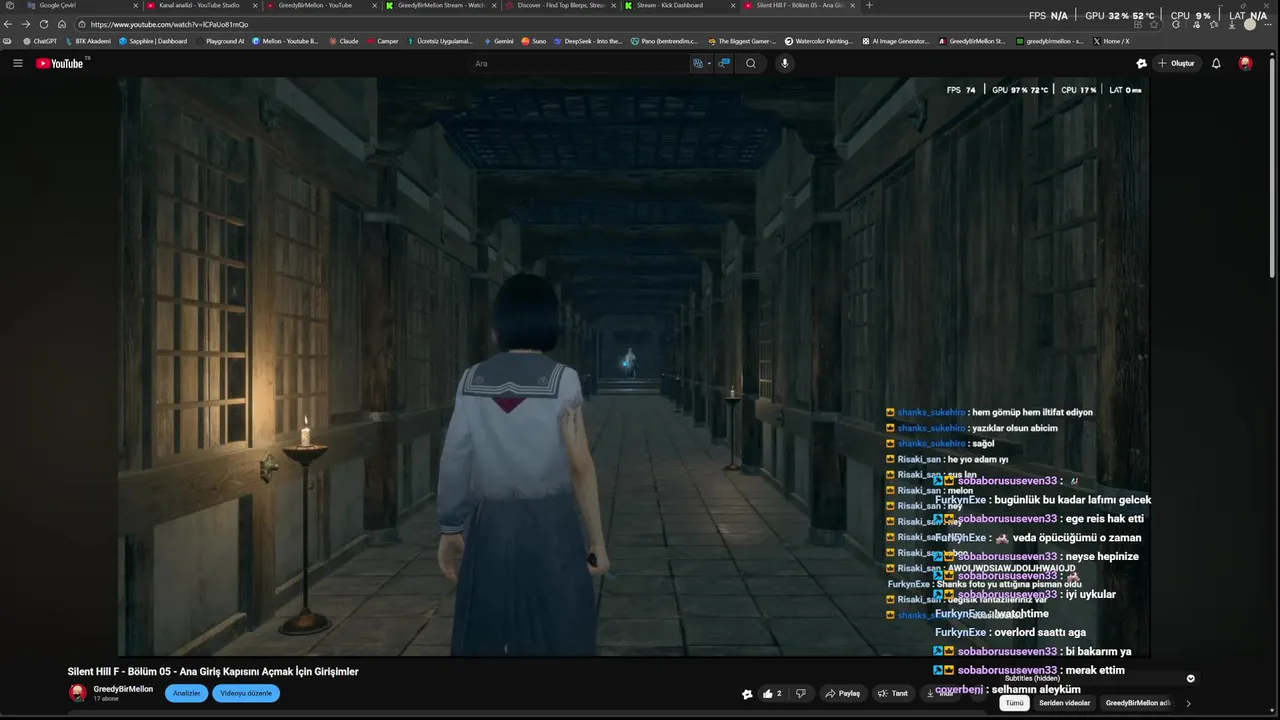Viewport: 1280px width, 720px height.
Task: Open the channel avatar below the video
Action: pyautogui.click(x=77, y=693)
